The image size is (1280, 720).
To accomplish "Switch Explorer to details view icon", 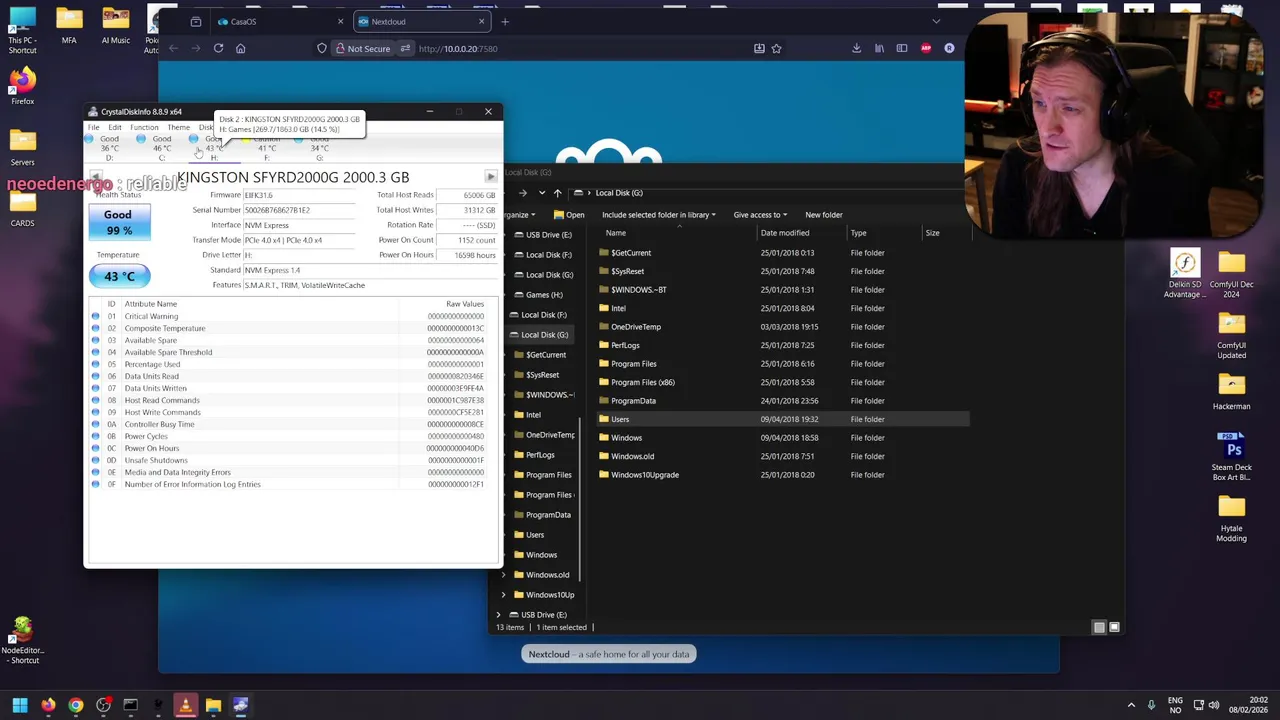I will 1099,628.
